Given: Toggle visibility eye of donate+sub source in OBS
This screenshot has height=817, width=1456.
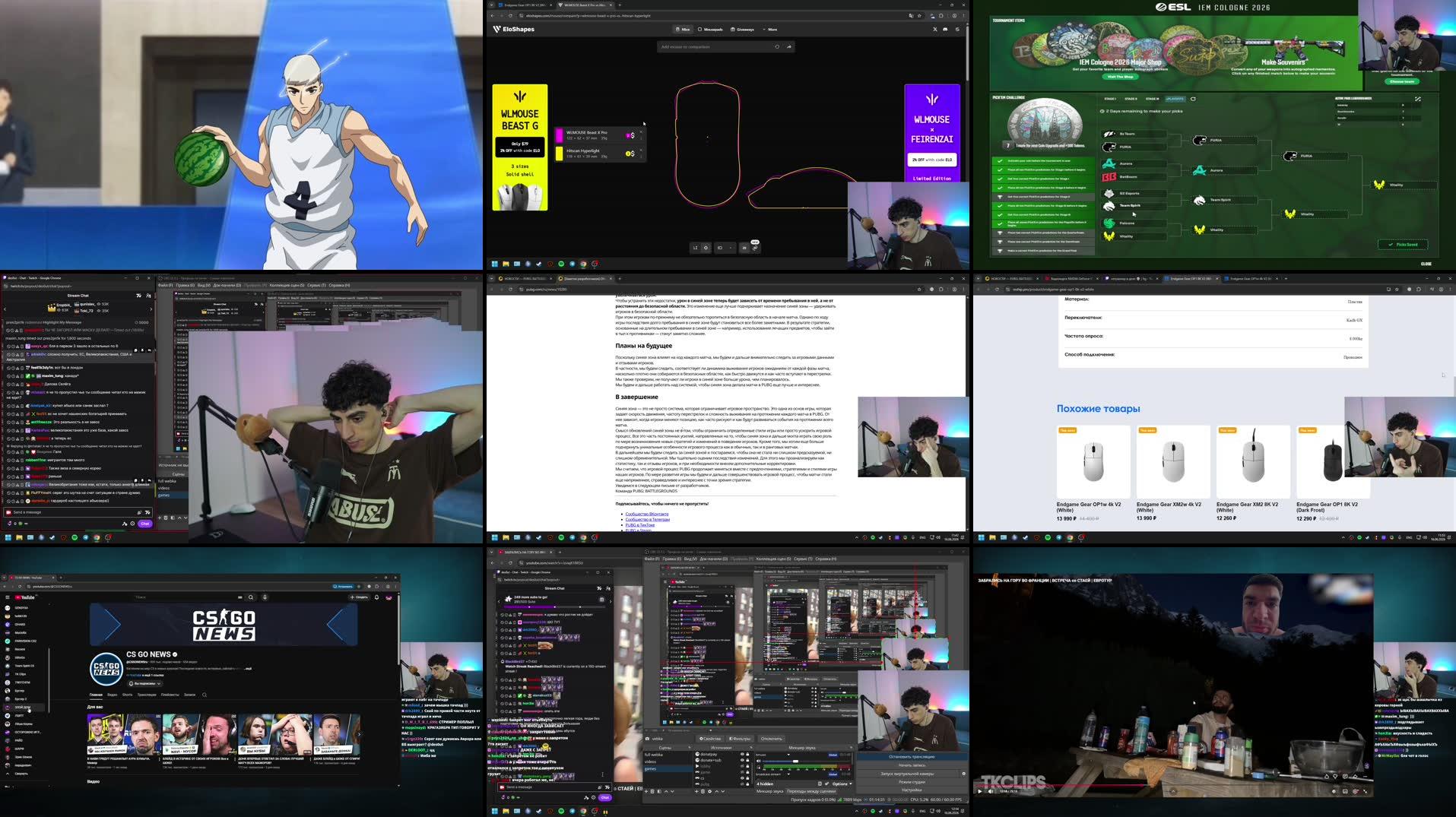Looking at the screenshot, I should pos(742,760).
